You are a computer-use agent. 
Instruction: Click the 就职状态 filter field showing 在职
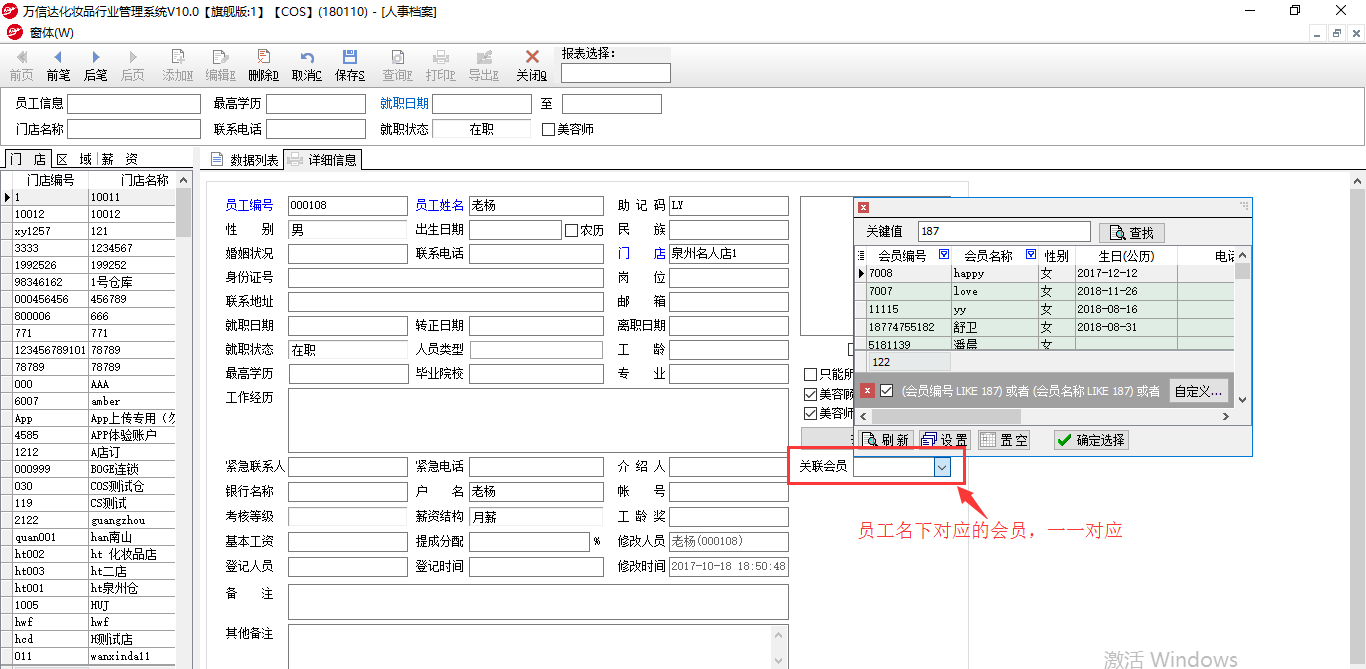(482, 129)
